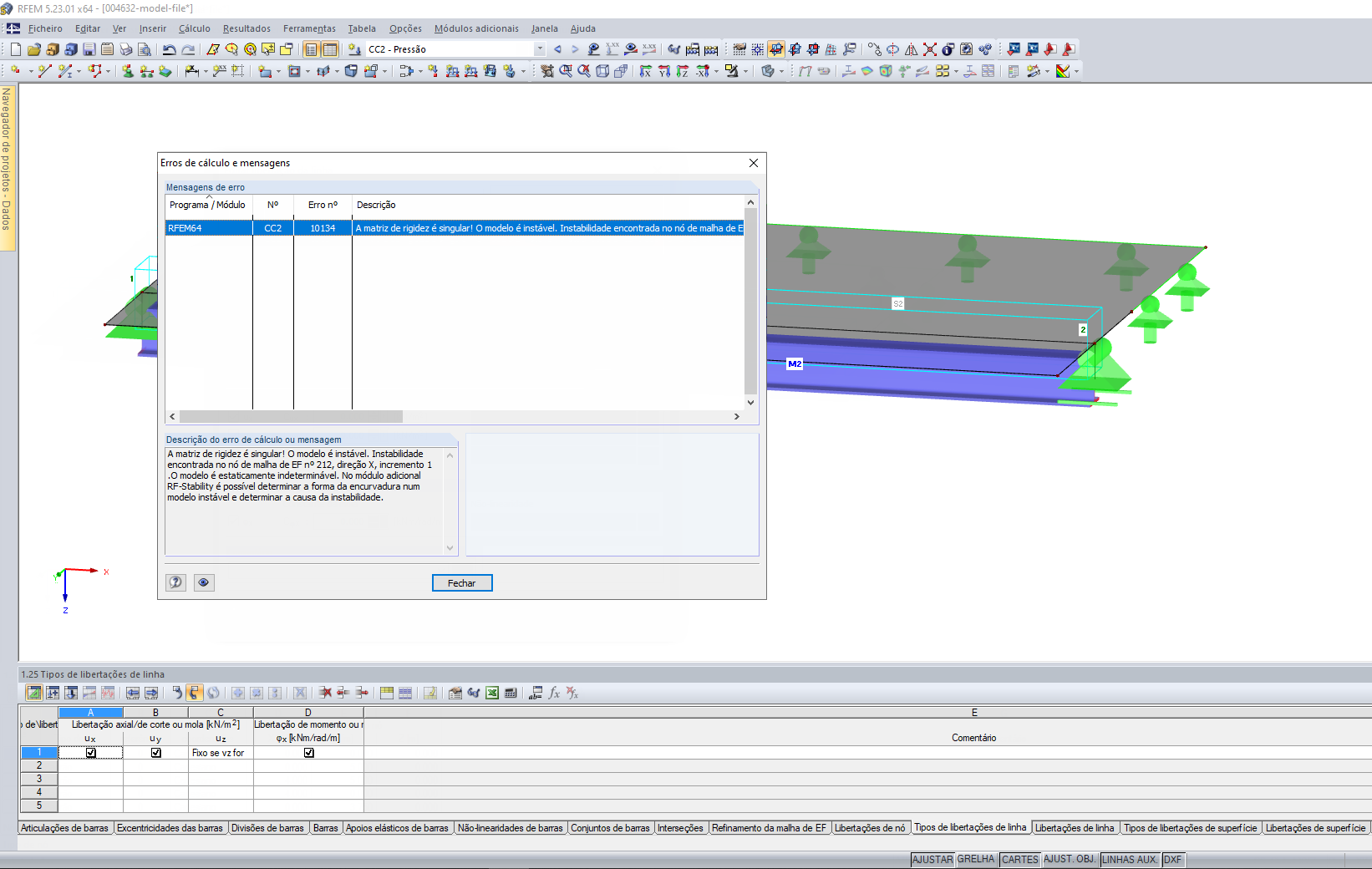This screenshot has width=1372, height=869.
Task: Click the vertical scrollbar in error list
Action: [x=750, y=302]
